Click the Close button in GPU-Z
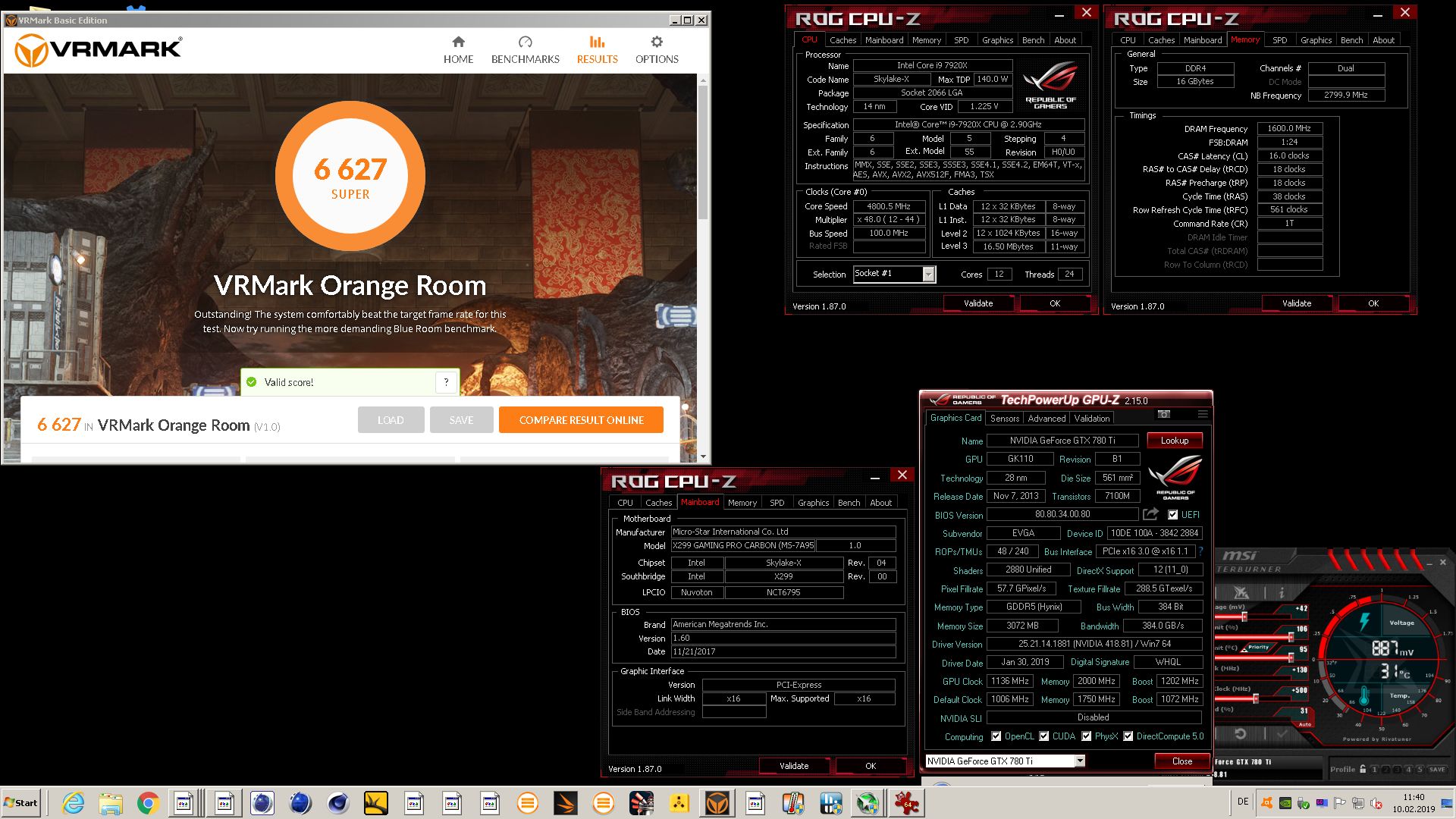1456x819 pixels. 1181,761
